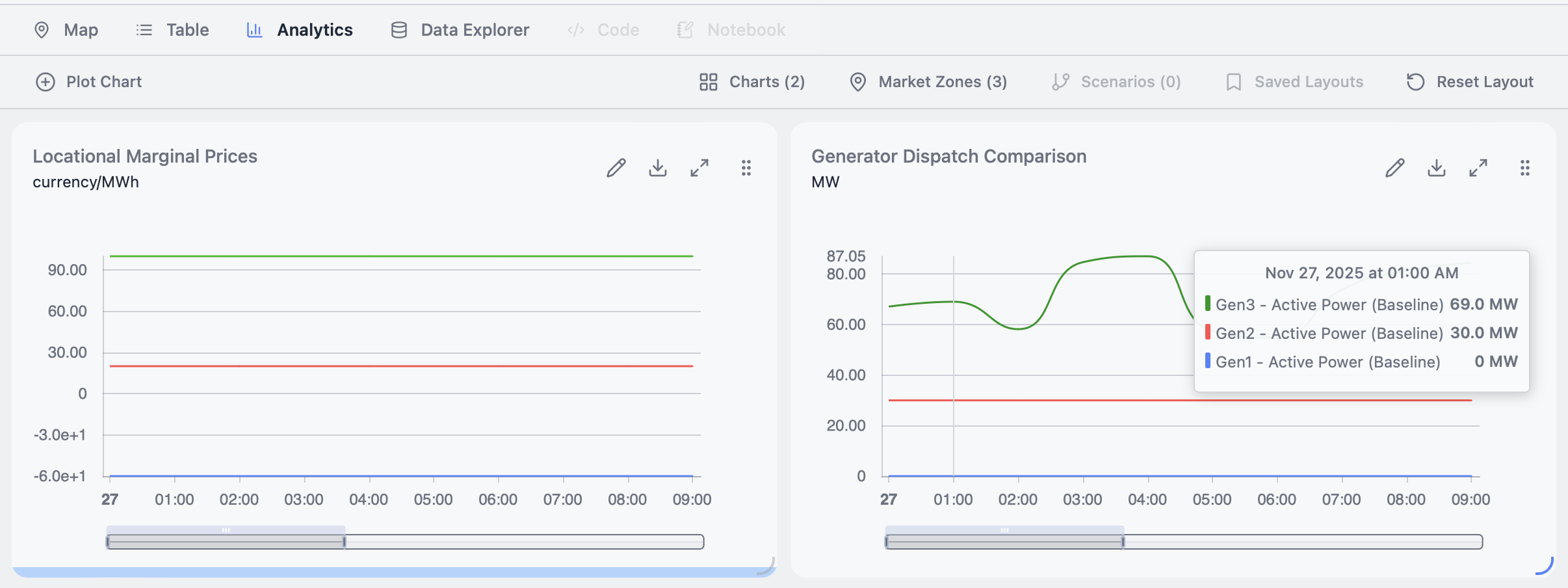The width and height of the screenshot is (1568, 588).
Task: Edit the Generator Dispatch Comparison chart
Action: point(1394,168)
